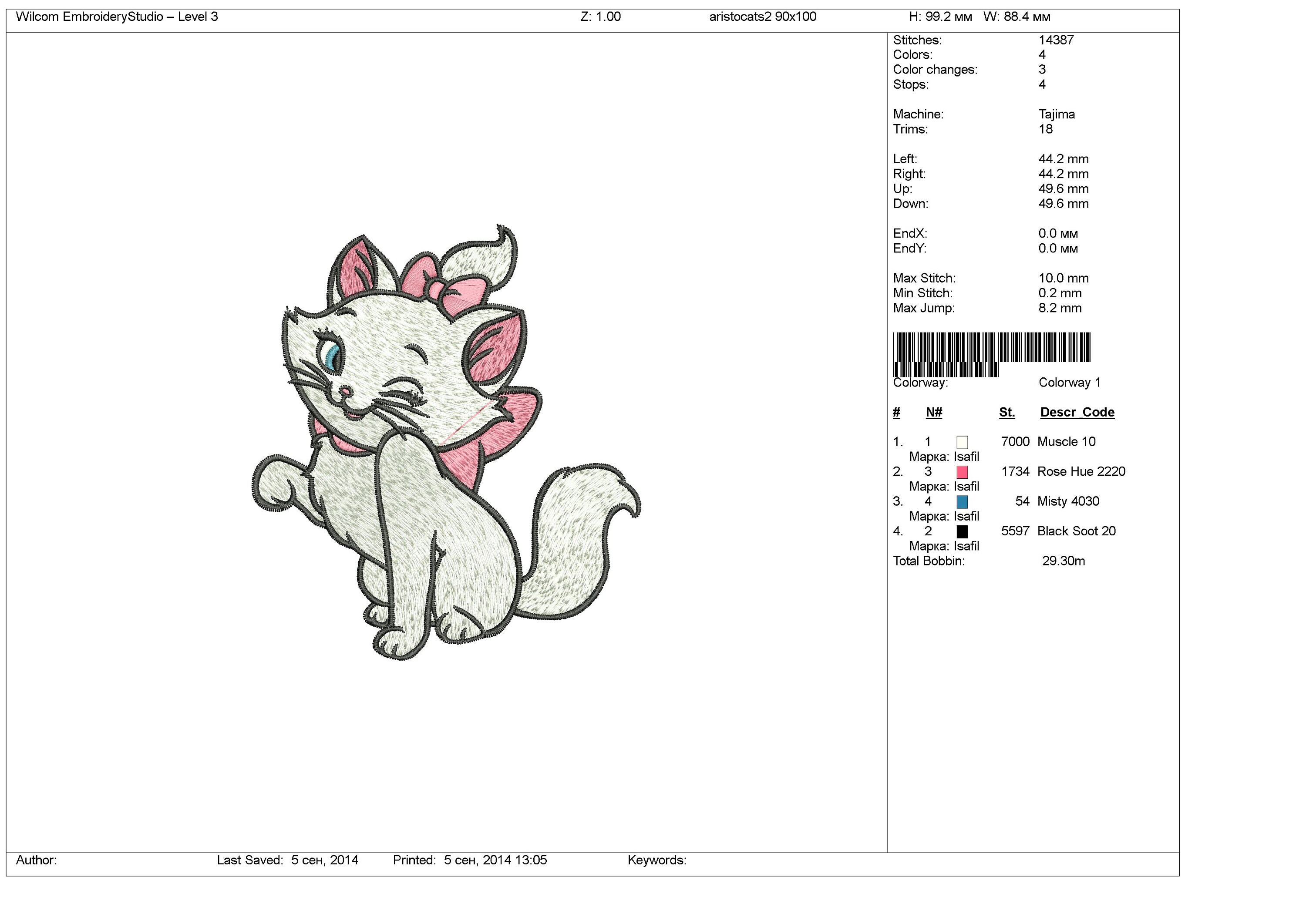Click the width readout 'W: 88.4 мм'
This screenshot has height=924, width=1306.
tap(1017, 17)
